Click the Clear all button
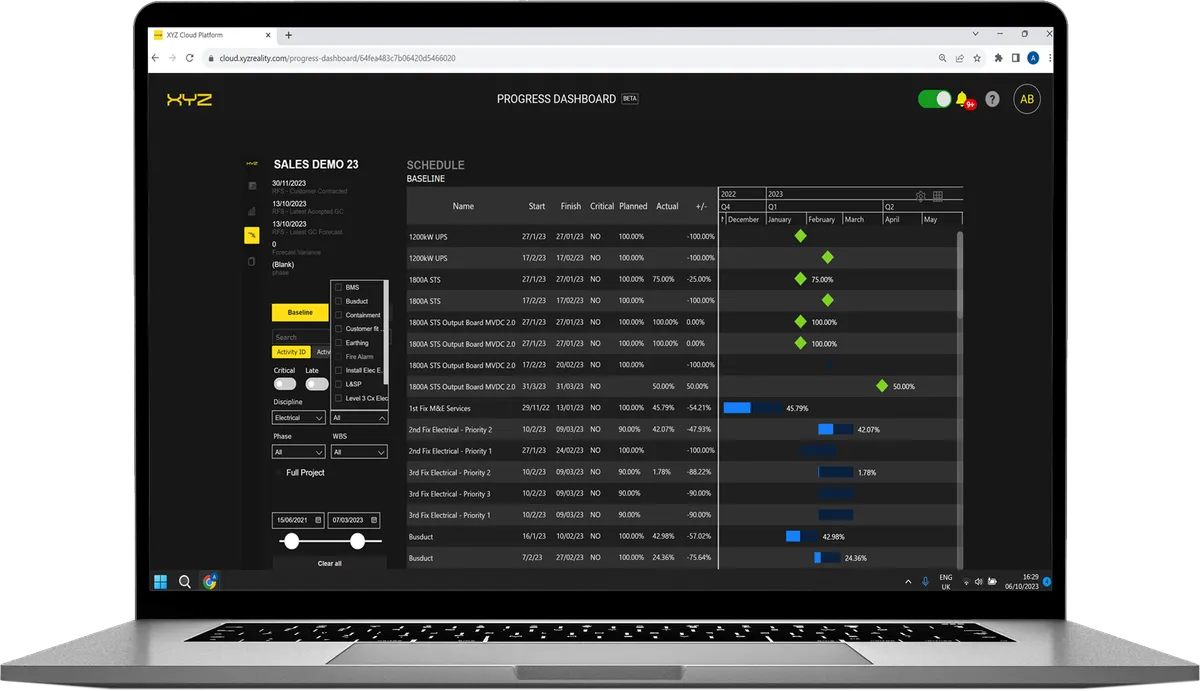Viewport: 1200px width, 691px height. [330, 563]
